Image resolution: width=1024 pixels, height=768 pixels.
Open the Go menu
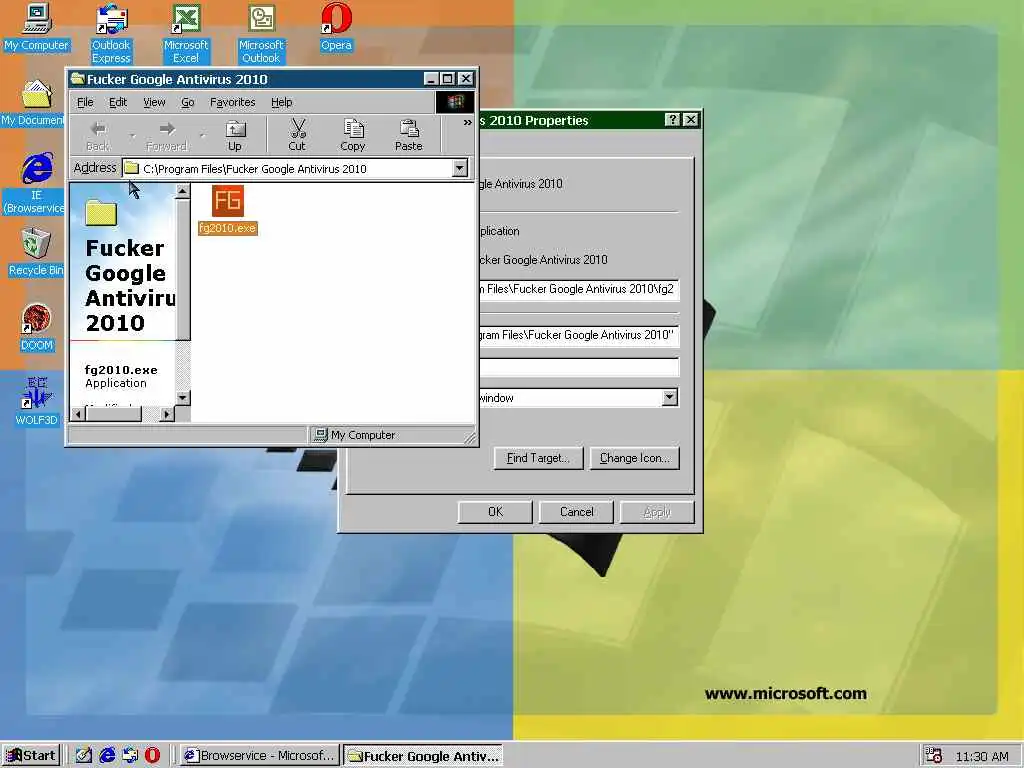pyautogui.click(x=187, y=103)
